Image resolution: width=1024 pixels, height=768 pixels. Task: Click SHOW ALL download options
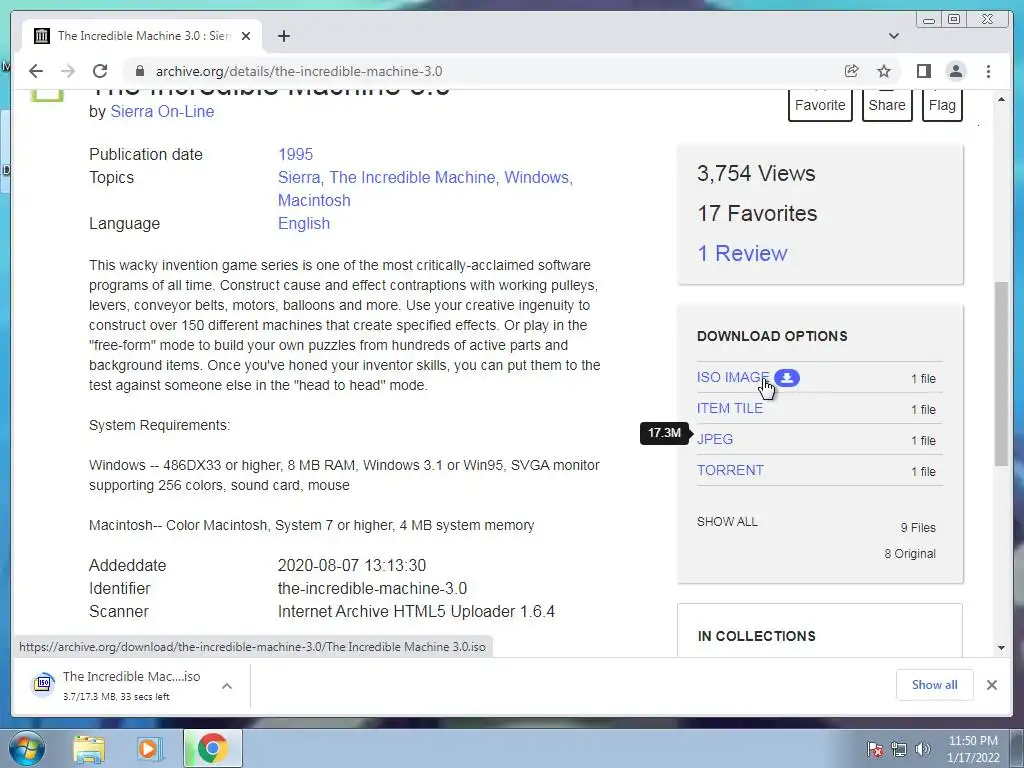[x=727, y=522]
